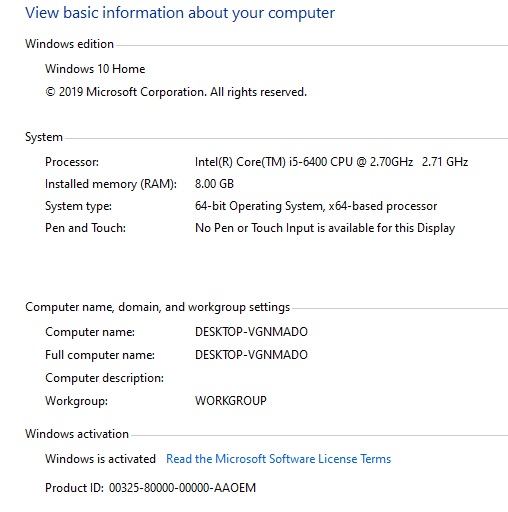Viewport: 508px width, 512px height.
Task: Select the No Pen or Touch Input text
Action: (x=325, y=228)
